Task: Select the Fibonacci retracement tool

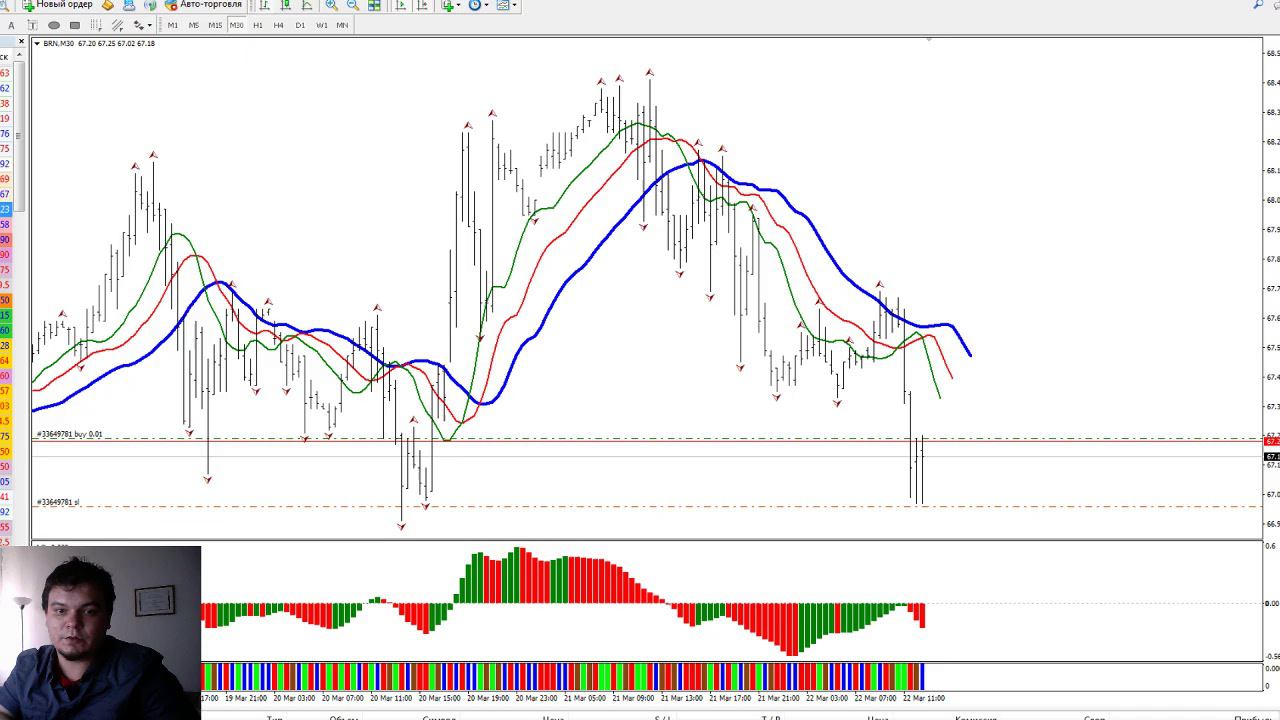Action: click(x=95, y=25)
